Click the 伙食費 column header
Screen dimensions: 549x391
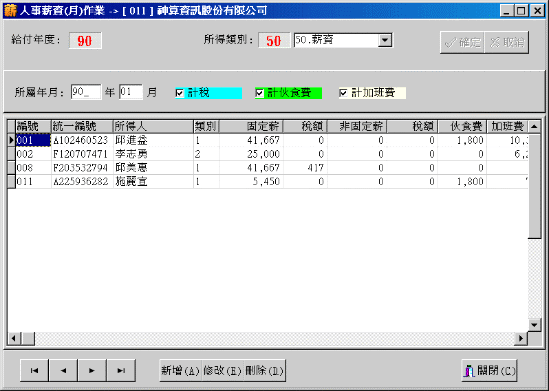(x=462, y=126)
